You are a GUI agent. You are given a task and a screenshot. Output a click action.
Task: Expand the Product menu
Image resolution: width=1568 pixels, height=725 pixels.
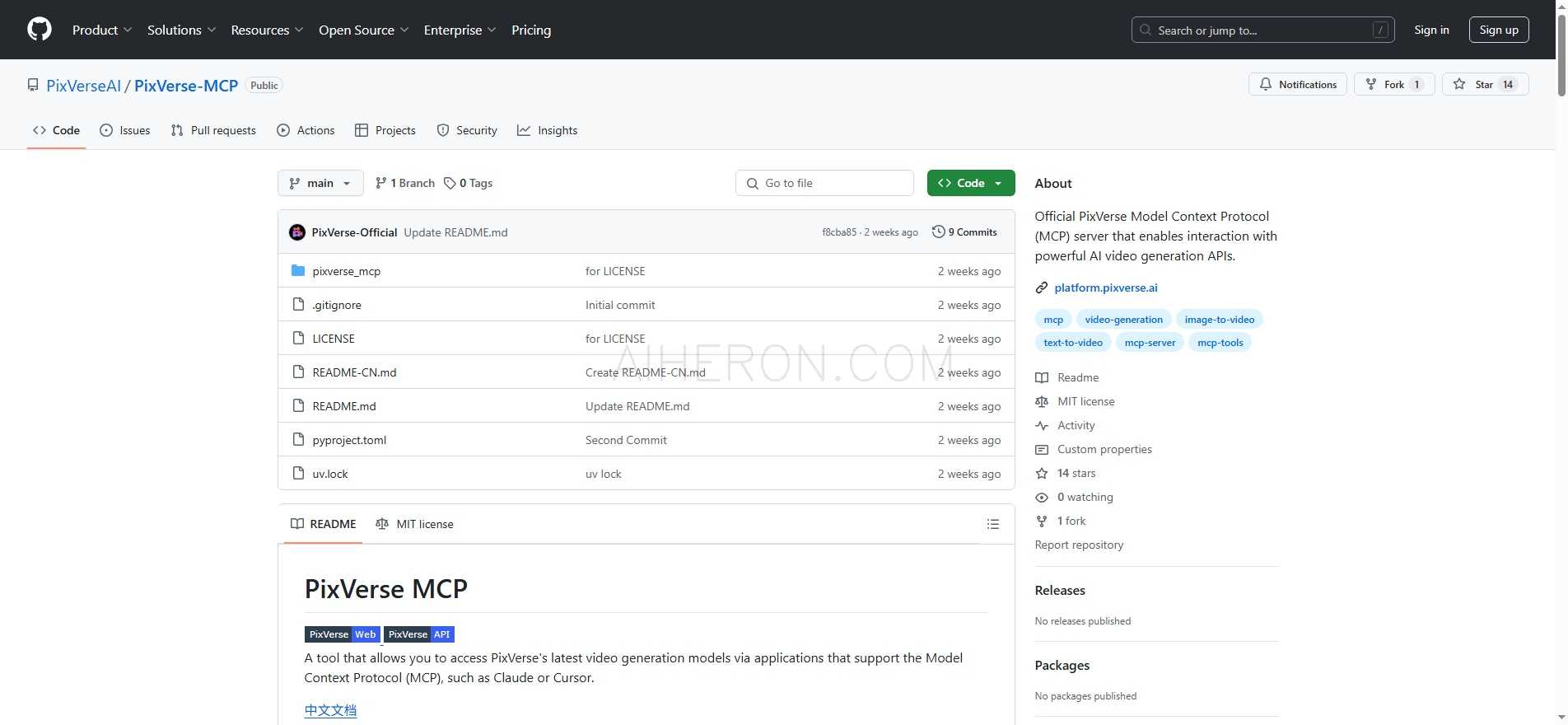[102, 30]
